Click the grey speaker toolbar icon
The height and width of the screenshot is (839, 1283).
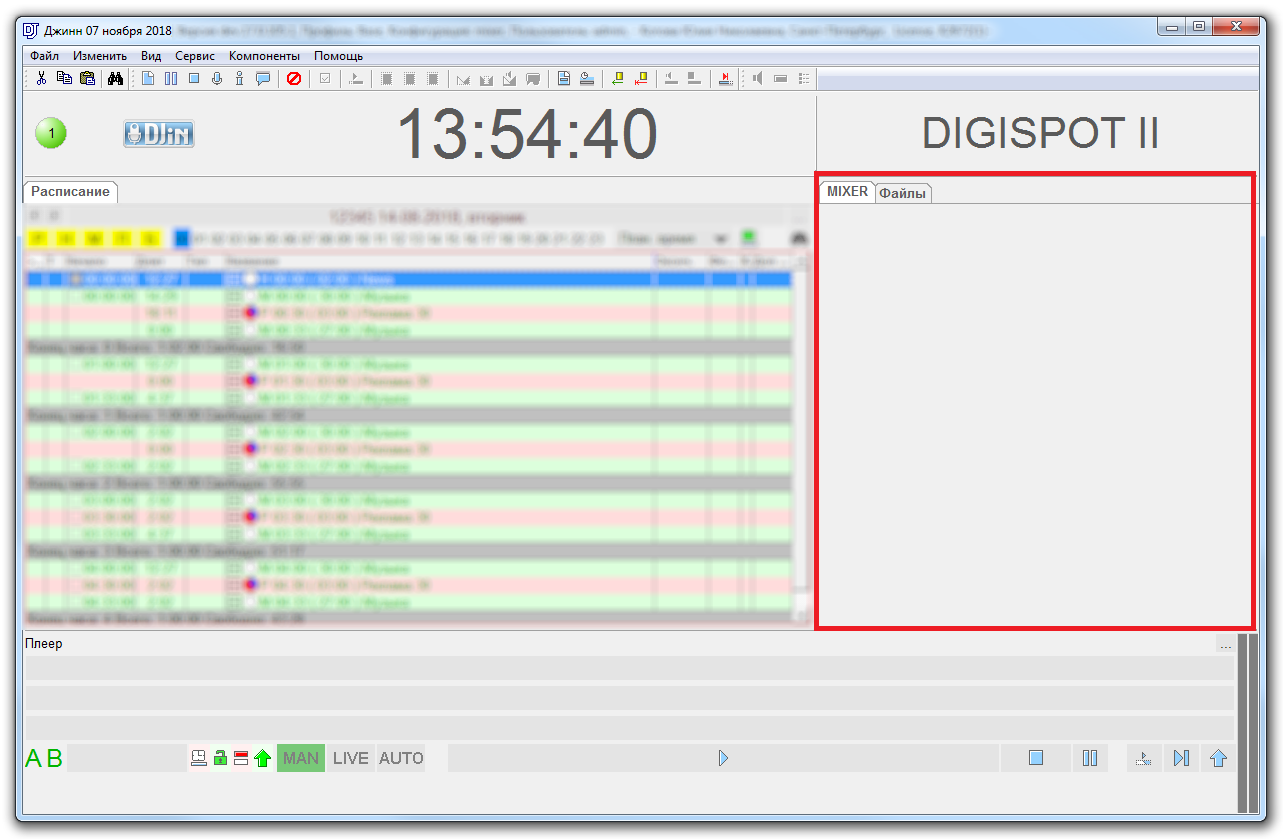click(x=757, y=78)
